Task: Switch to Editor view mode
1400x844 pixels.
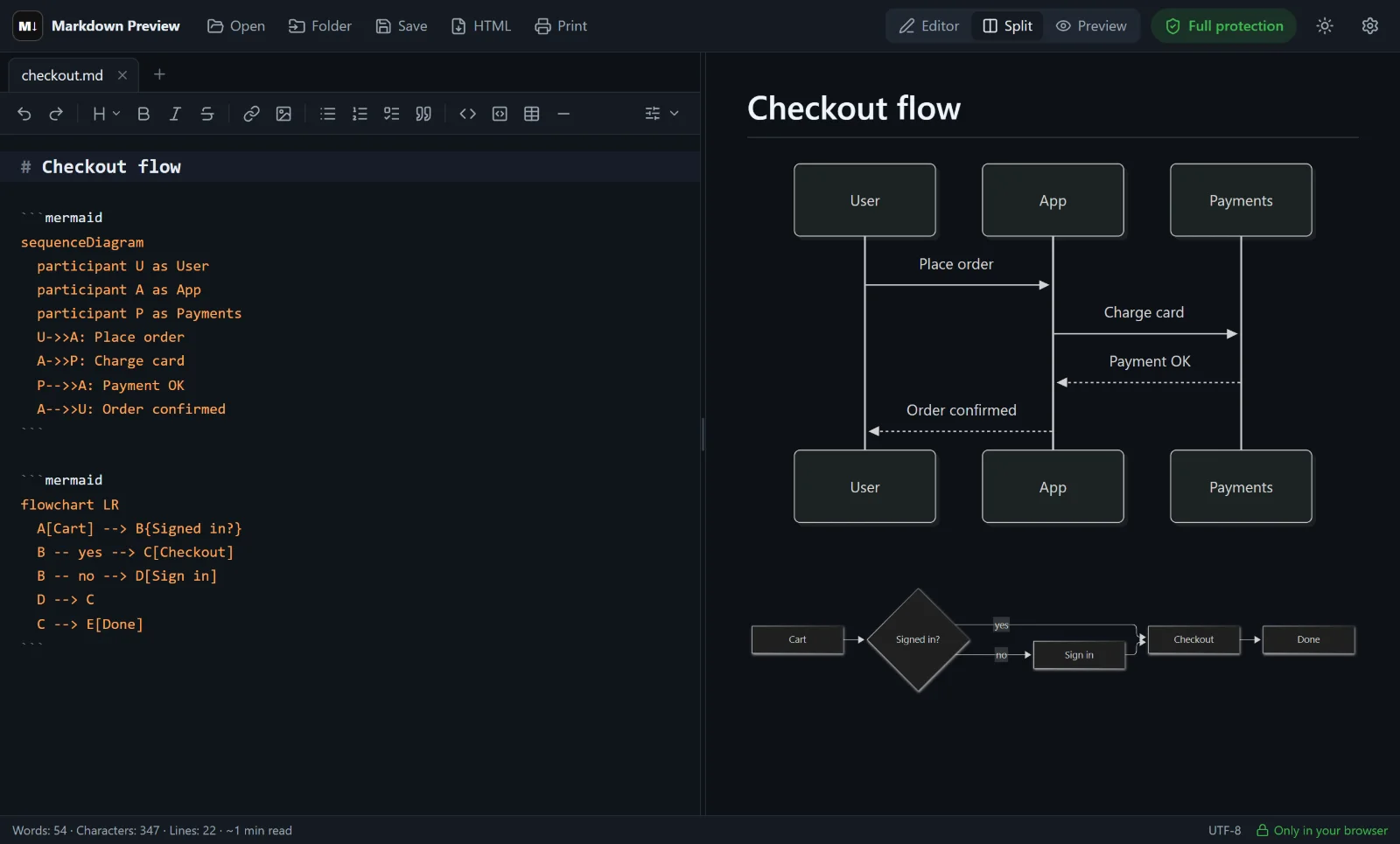Action: click(x=929, y=26)
